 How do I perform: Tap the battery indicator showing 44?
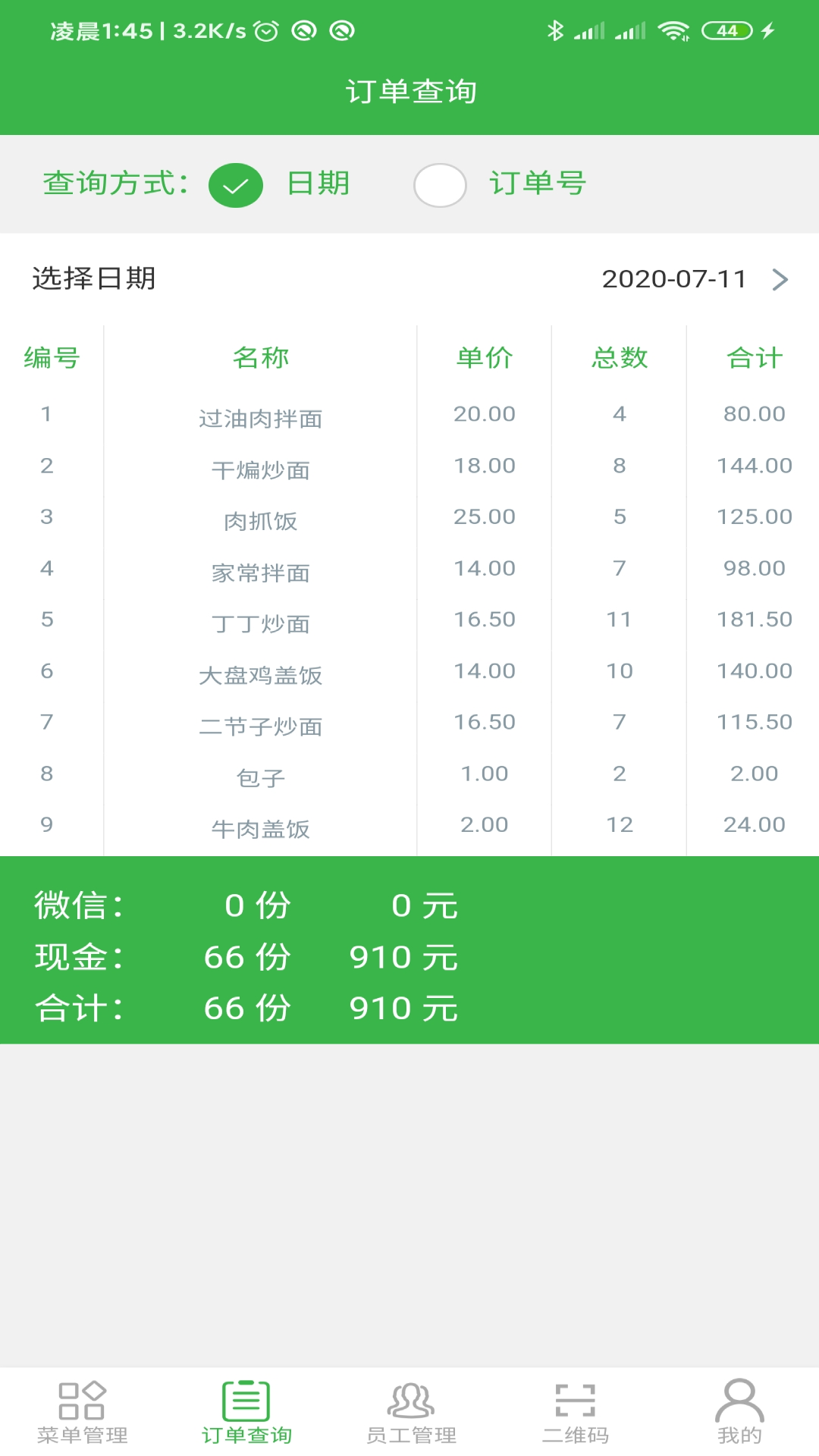pyautogui.click(x=726, y=30)
